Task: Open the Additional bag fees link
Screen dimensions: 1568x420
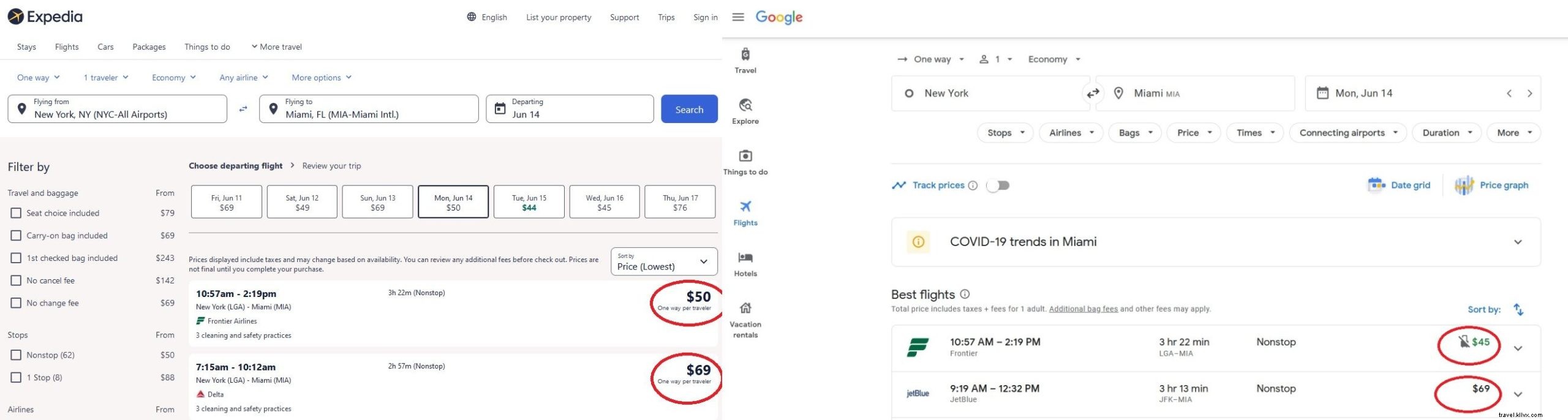Action: [x=1083, y=309]
